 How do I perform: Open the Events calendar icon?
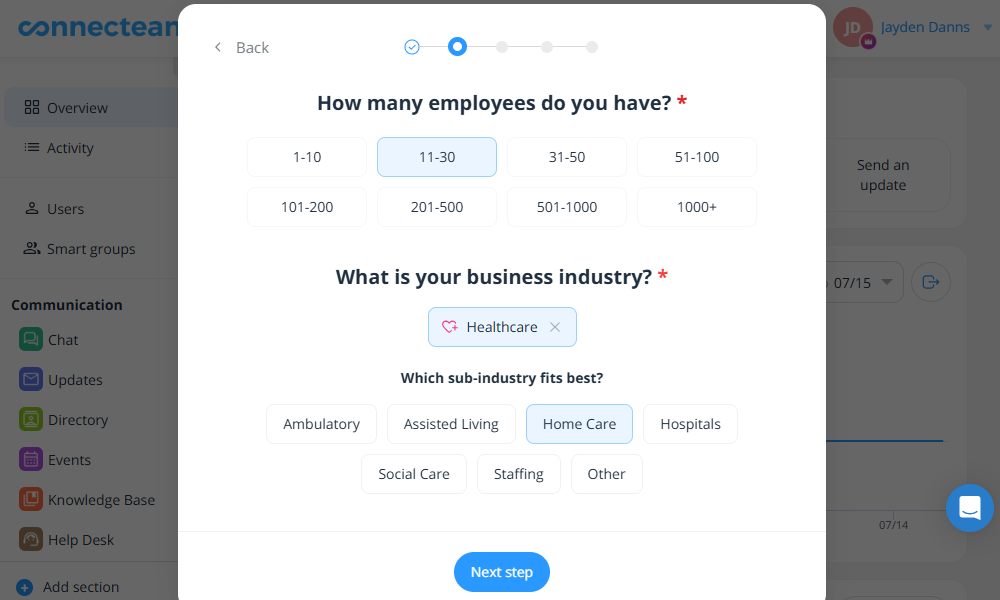tap(31, 460)
